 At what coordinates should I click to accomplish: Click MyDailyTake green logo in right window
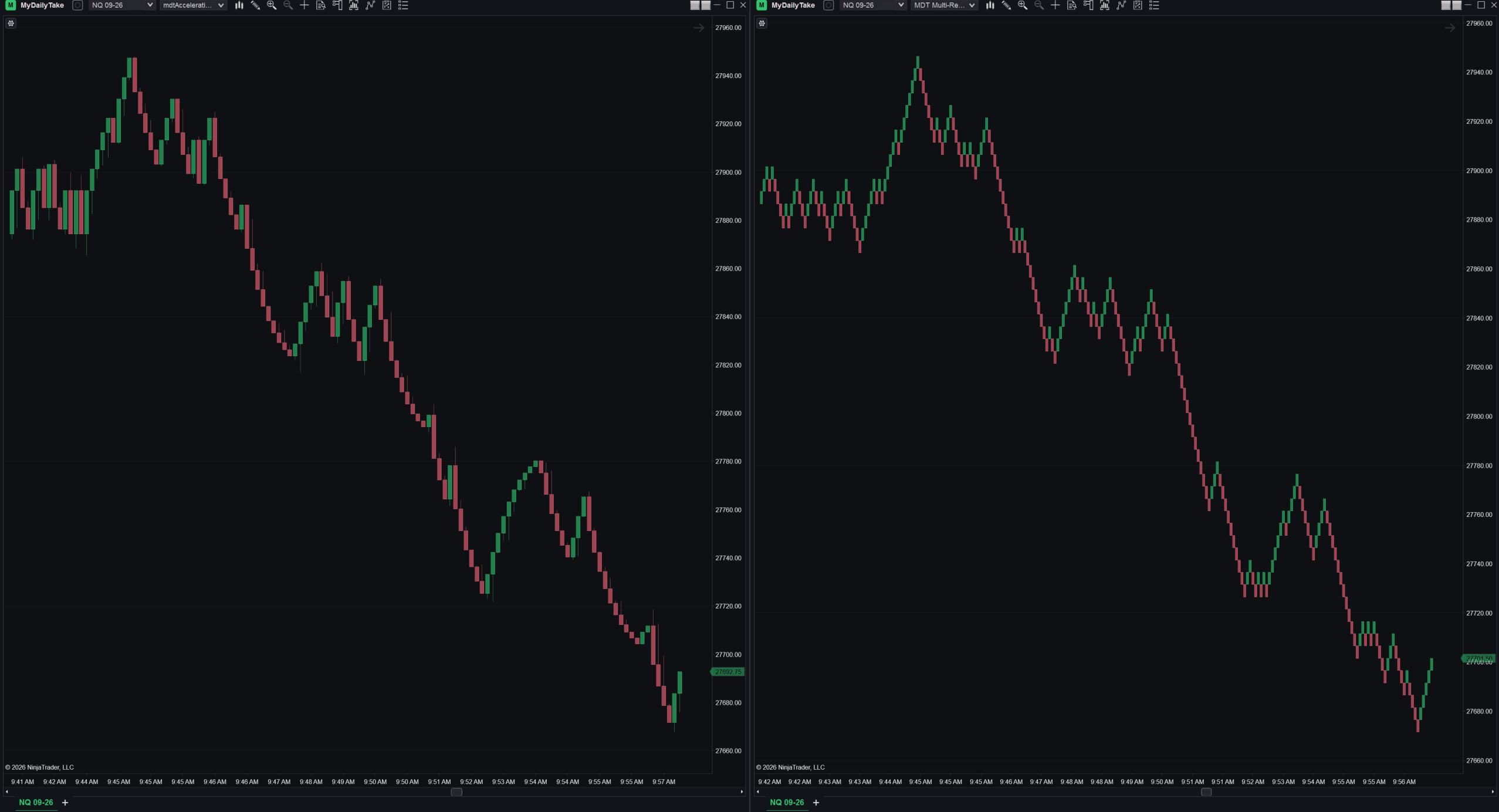[x=762, y=5]
